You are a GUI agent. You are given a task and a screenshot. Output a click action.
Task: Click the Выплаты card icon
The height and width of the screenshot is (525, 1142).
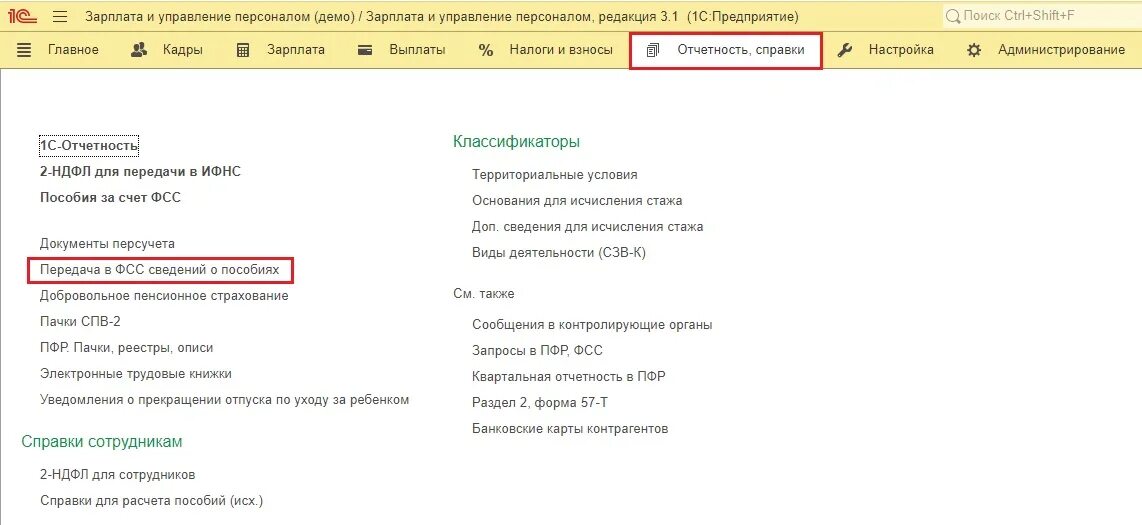366,50
